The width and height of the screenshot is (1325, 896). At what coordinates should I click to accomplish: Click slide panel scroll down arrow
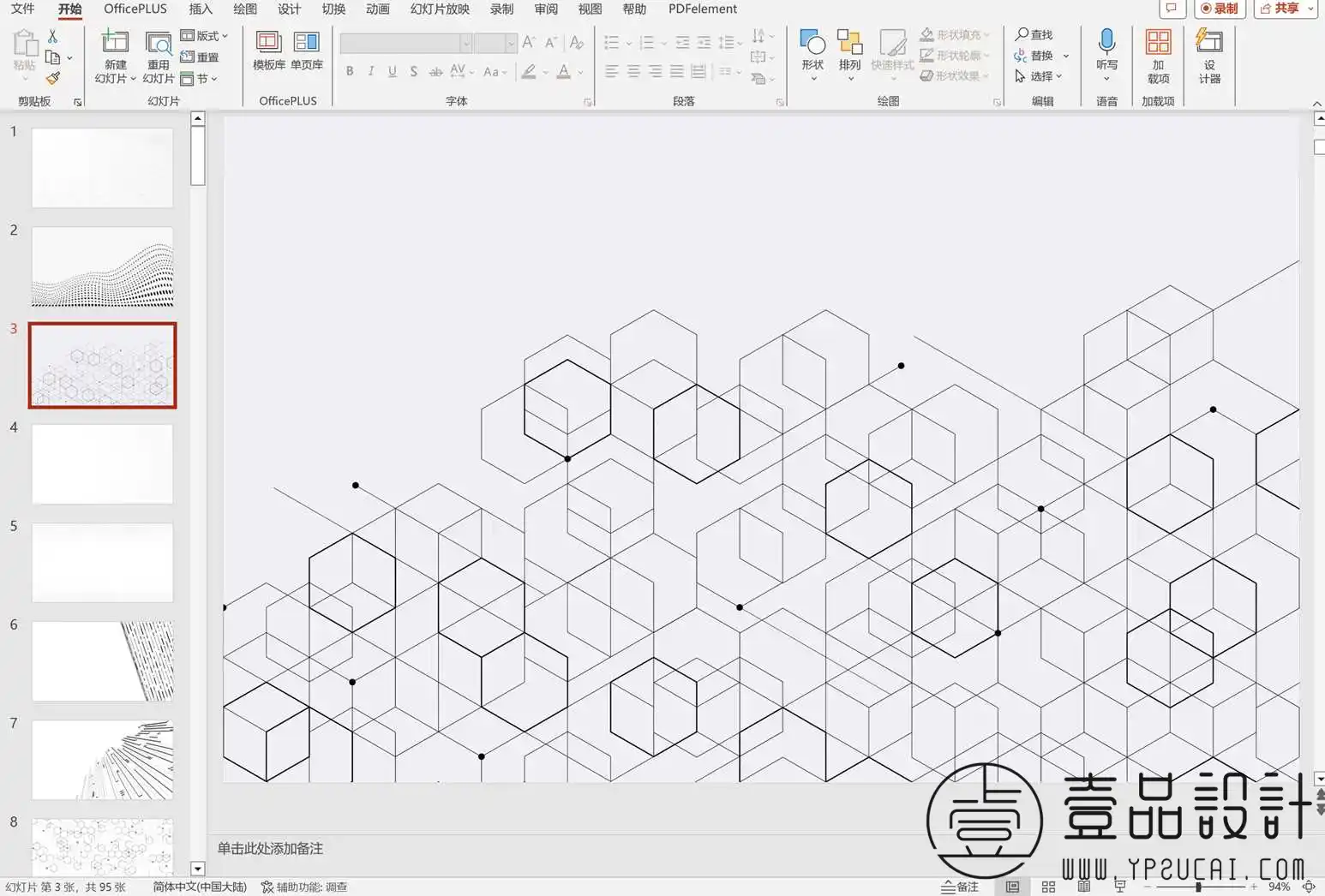click(x=198, y=869)
